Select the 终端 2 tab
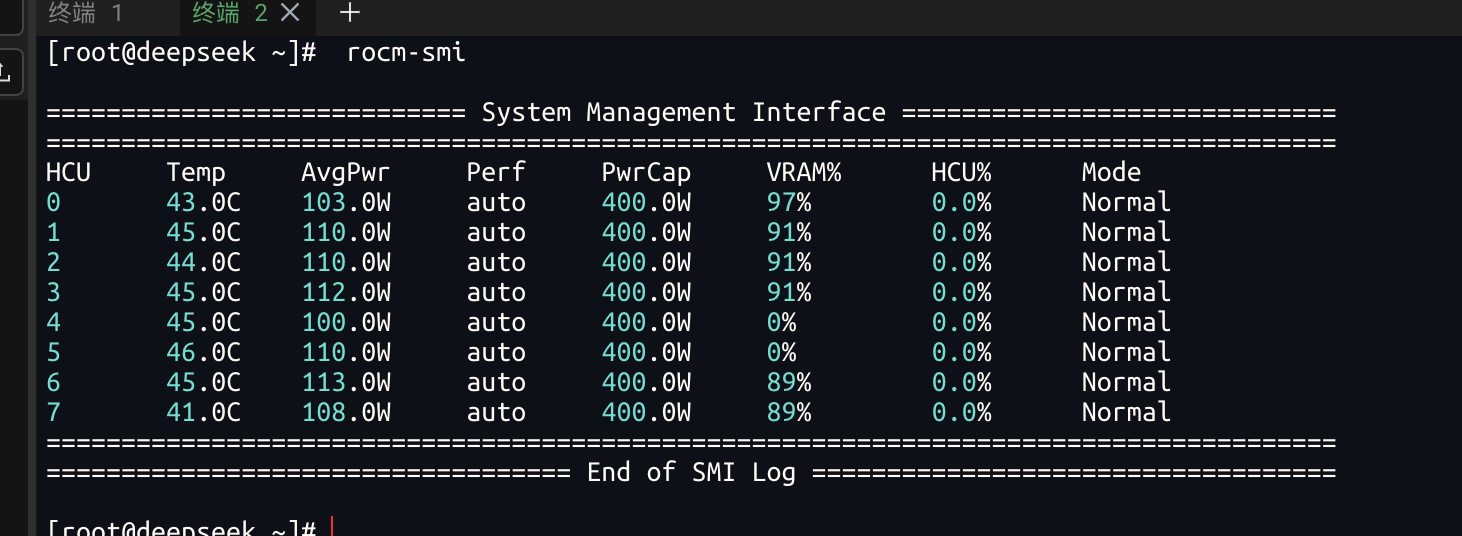 point(230,13)
